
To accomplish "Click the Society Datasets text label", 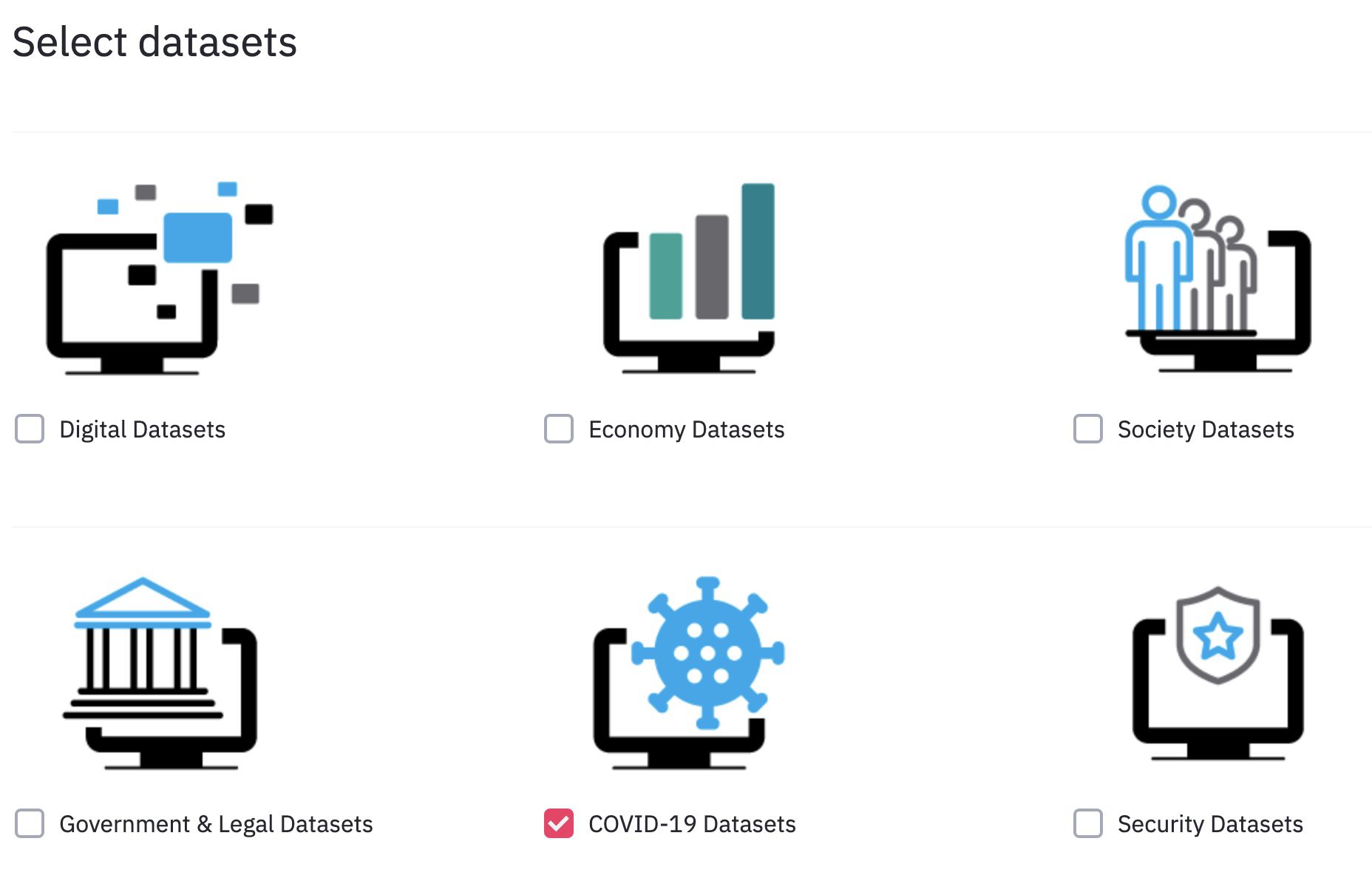I will [1206, 429].
